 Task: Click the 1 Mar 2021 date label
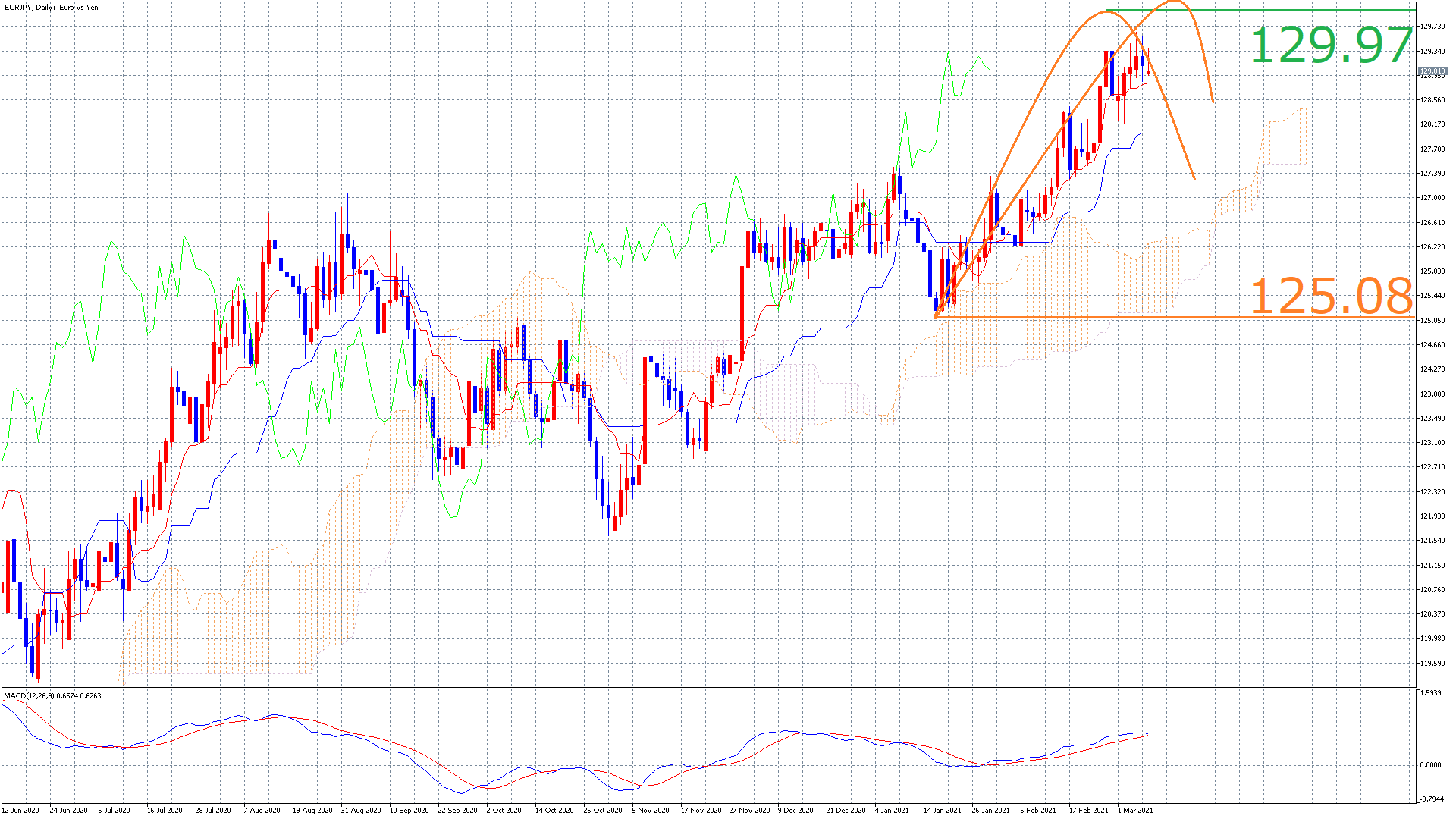pyautogui.click(x=1134, y=810)
